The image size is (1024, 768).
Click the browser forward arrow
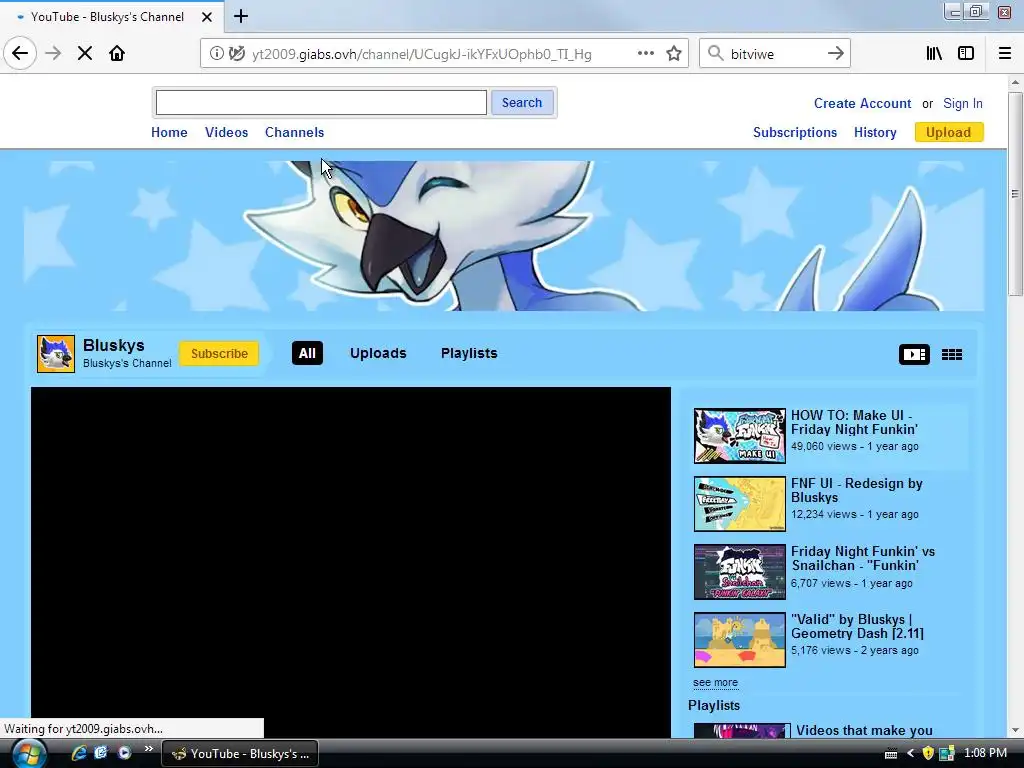pos(53,54)
